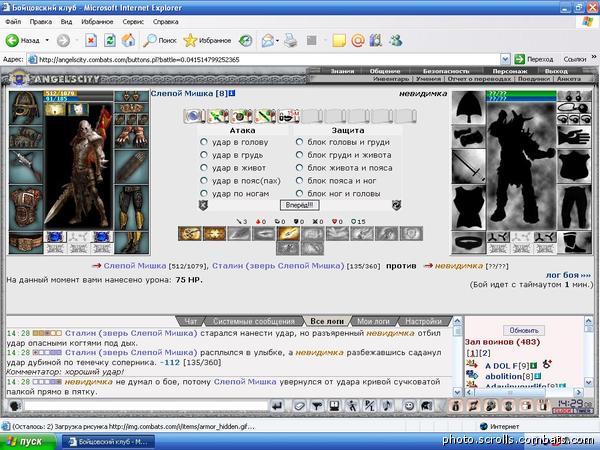Activate the first combat technique icon

(189, 233)
